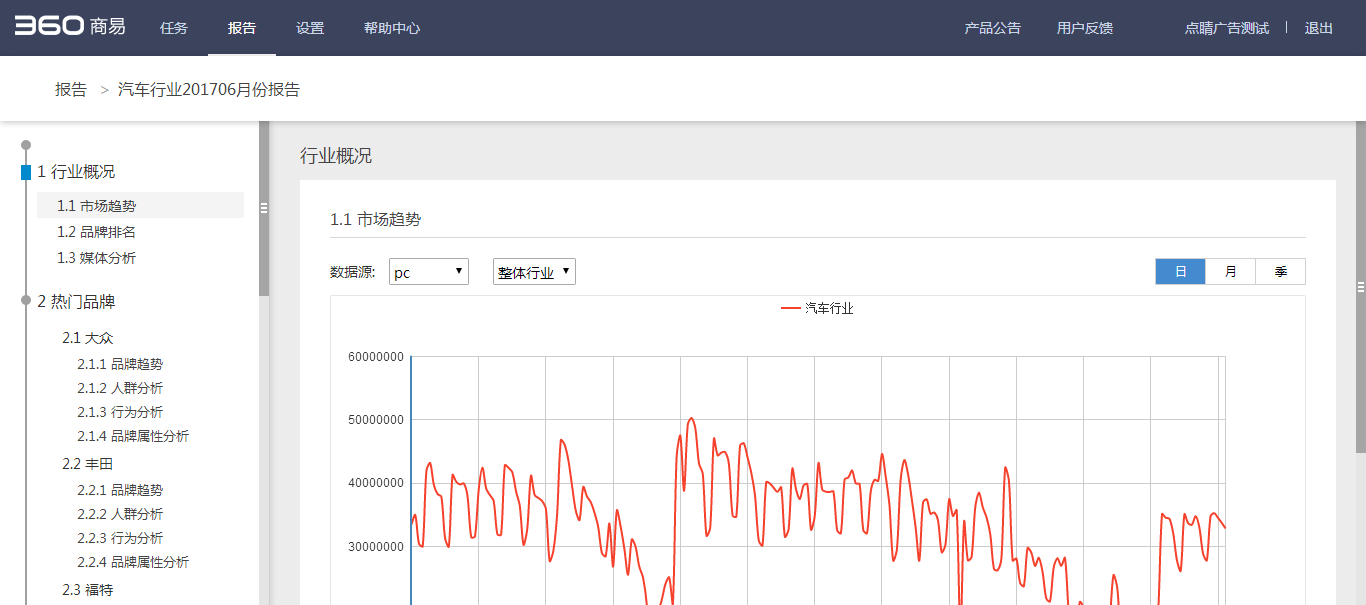The height and width of the screenshot is (605, 1366).
Task: Open the 设置 menu
Action: [x=310, y=28]
